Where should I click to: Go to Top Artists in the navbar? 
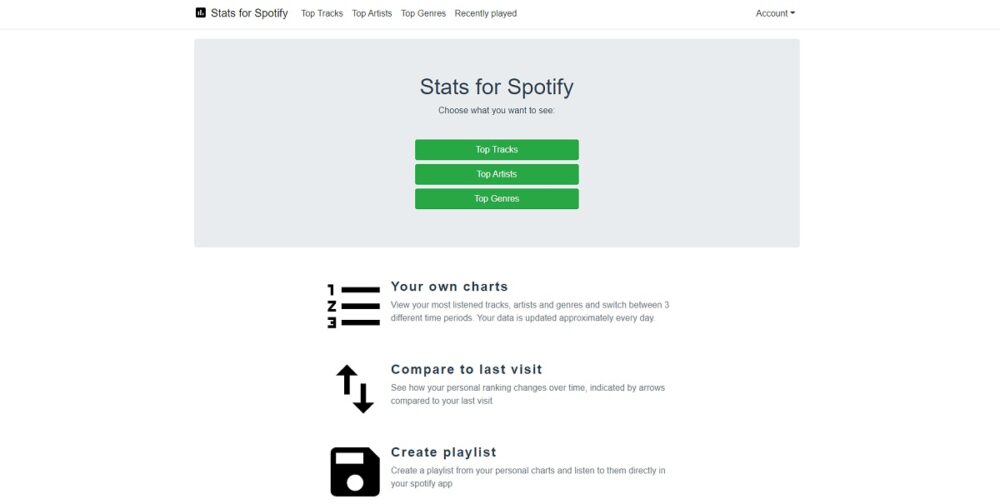(x=372, y=14)
